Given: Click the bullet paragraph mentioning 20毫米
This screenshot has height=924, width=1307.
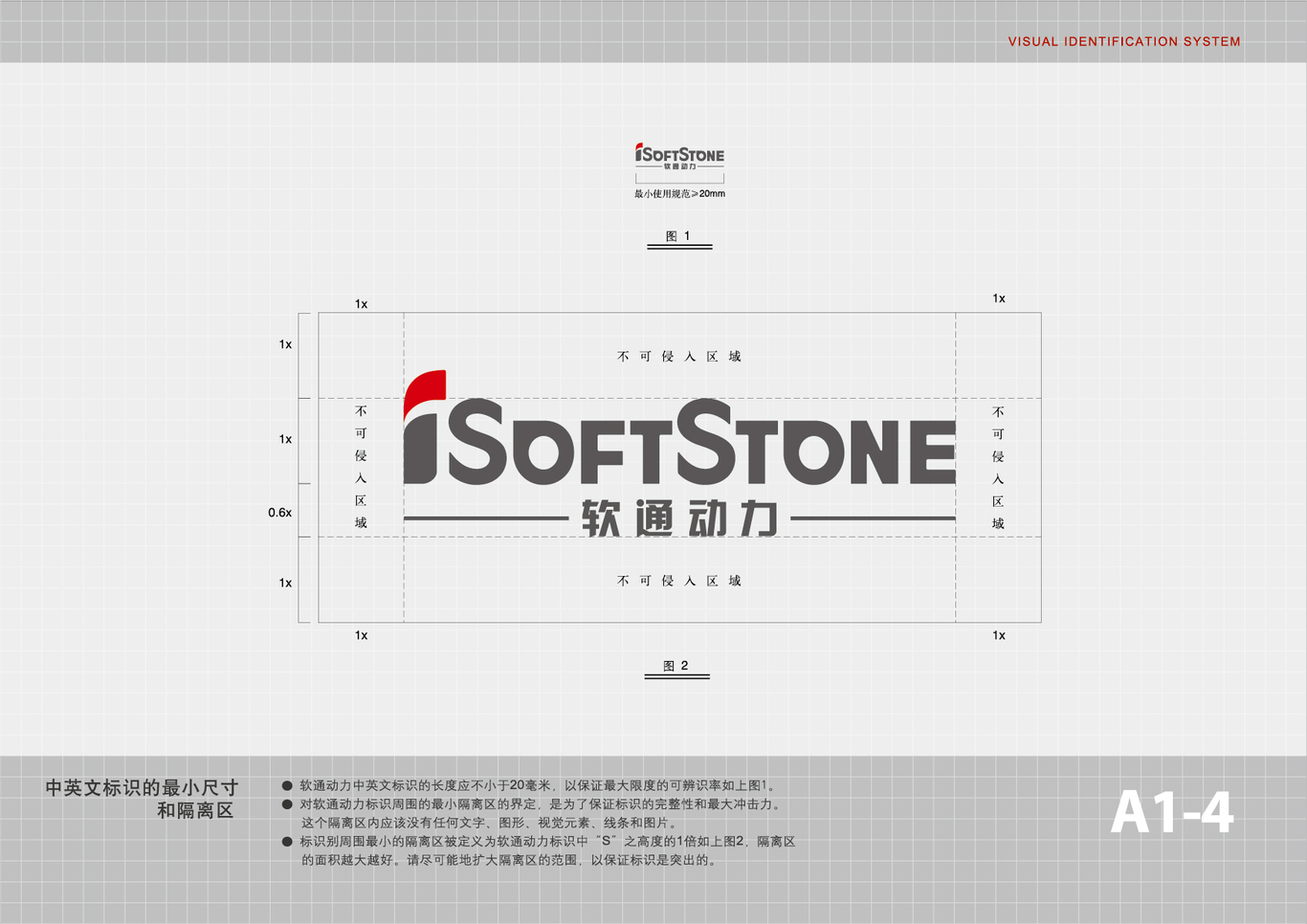Looking at the screenshot, I should (x=529, y=785).
